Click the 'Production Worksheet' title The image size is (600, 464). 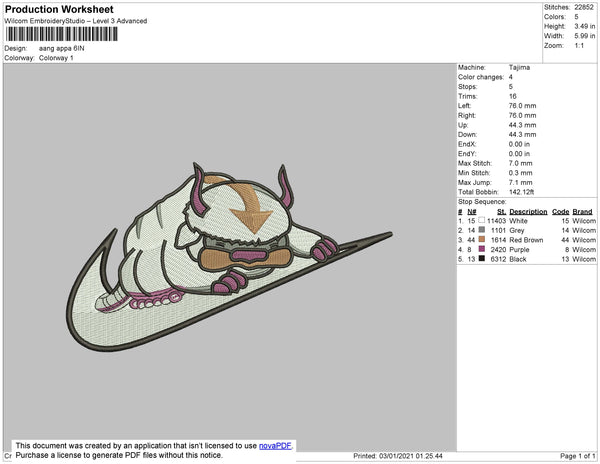(x=59, y=9)
